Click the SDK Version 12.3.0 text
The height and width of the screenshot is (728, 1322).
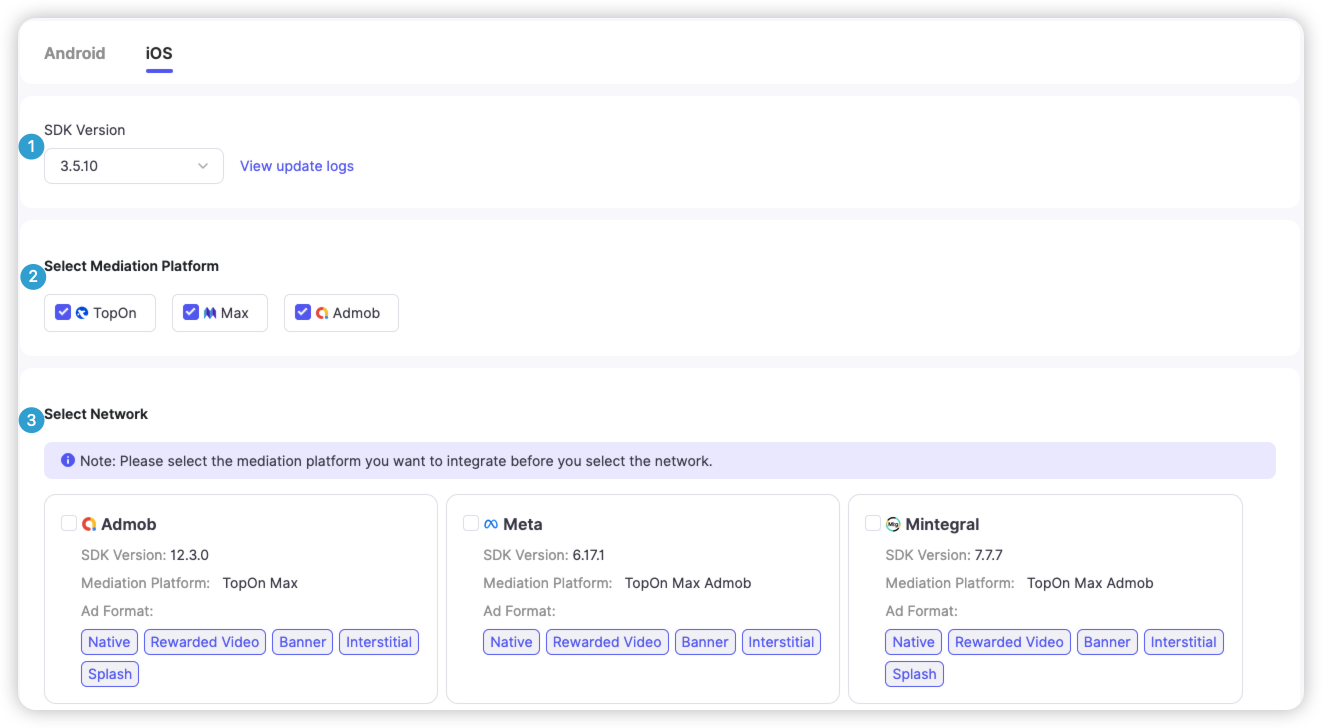(145, 555)
